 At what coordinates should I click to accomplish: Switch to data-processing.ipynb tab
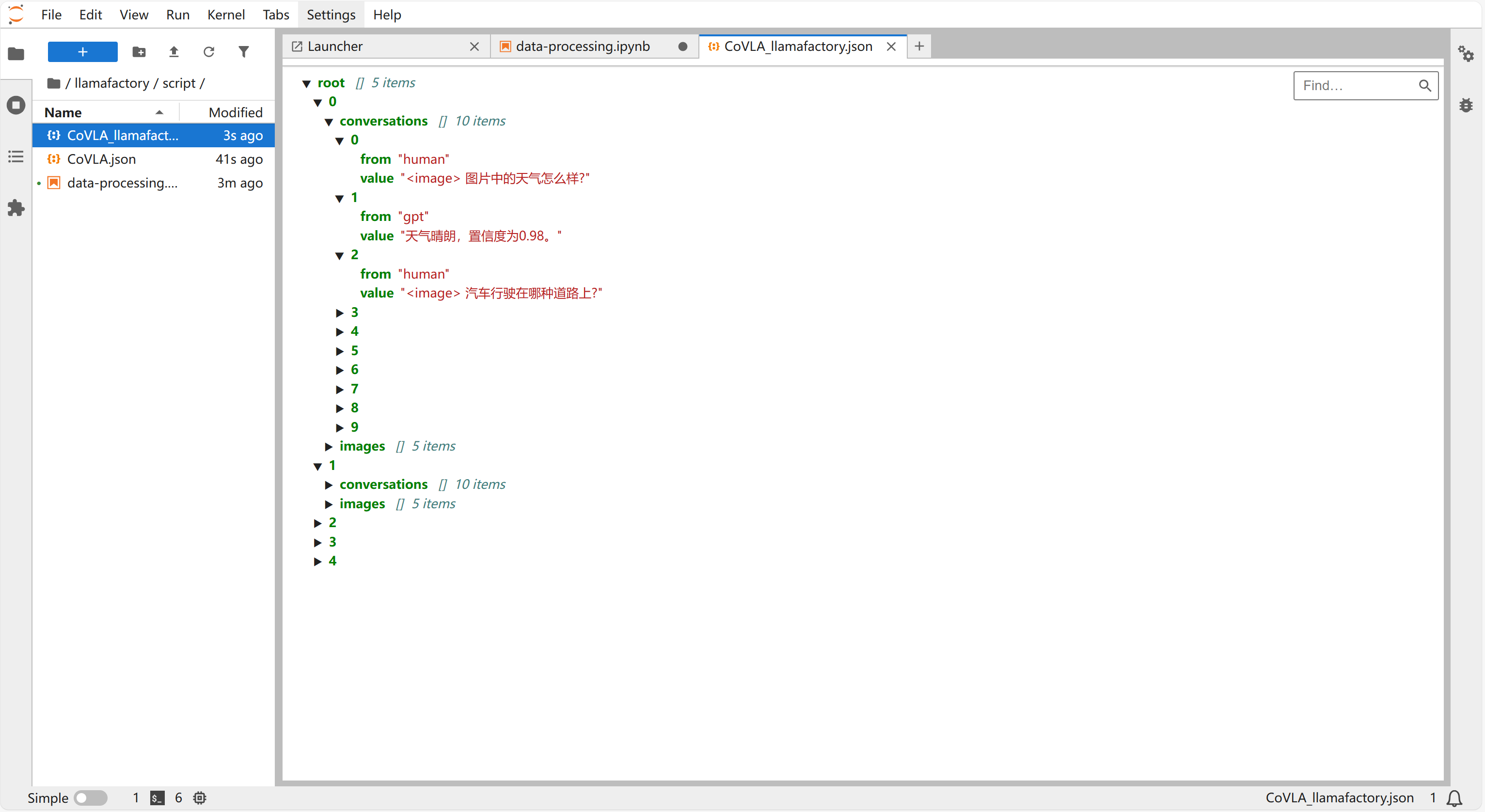tap(582, 46)
